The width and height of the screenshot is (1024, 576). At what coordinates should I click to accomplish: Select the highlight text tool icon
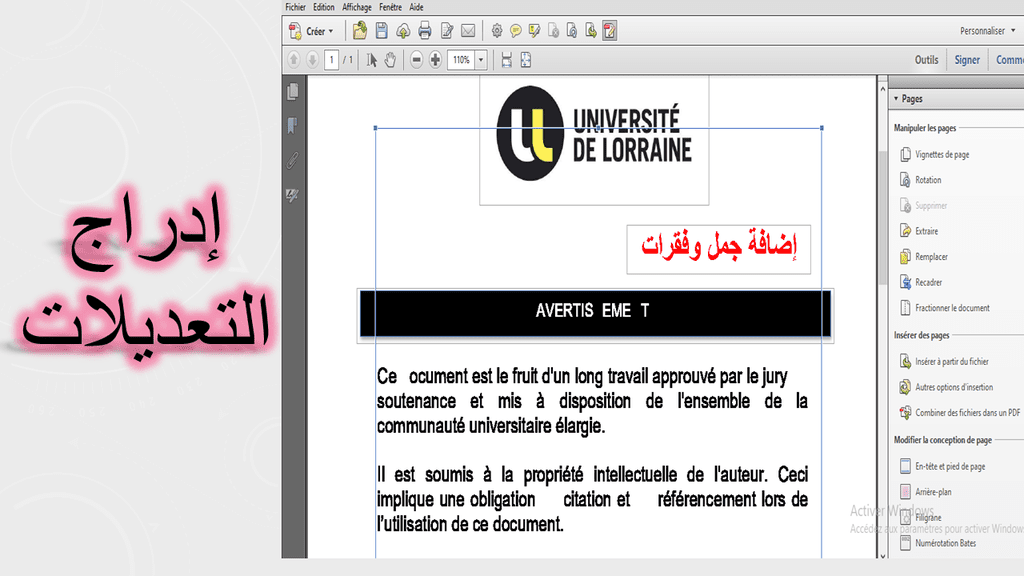click(535, 31)
